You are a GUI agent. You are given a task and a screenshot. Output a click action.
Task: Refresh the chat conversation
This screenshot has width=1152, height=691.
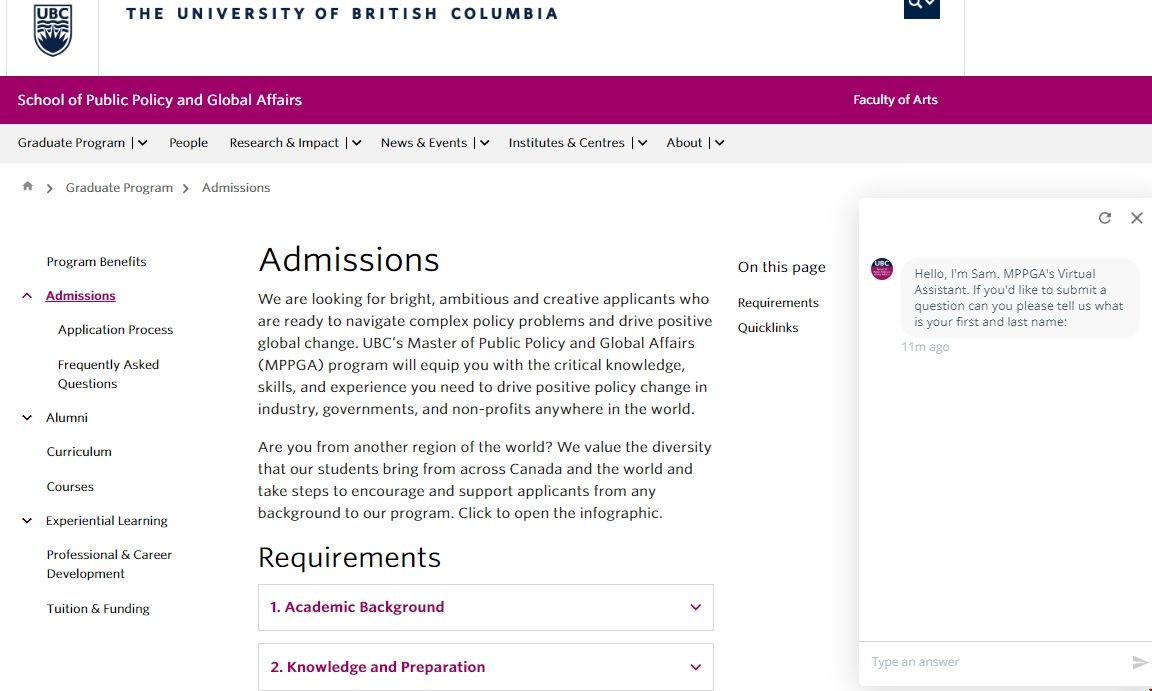[1104, 217]
